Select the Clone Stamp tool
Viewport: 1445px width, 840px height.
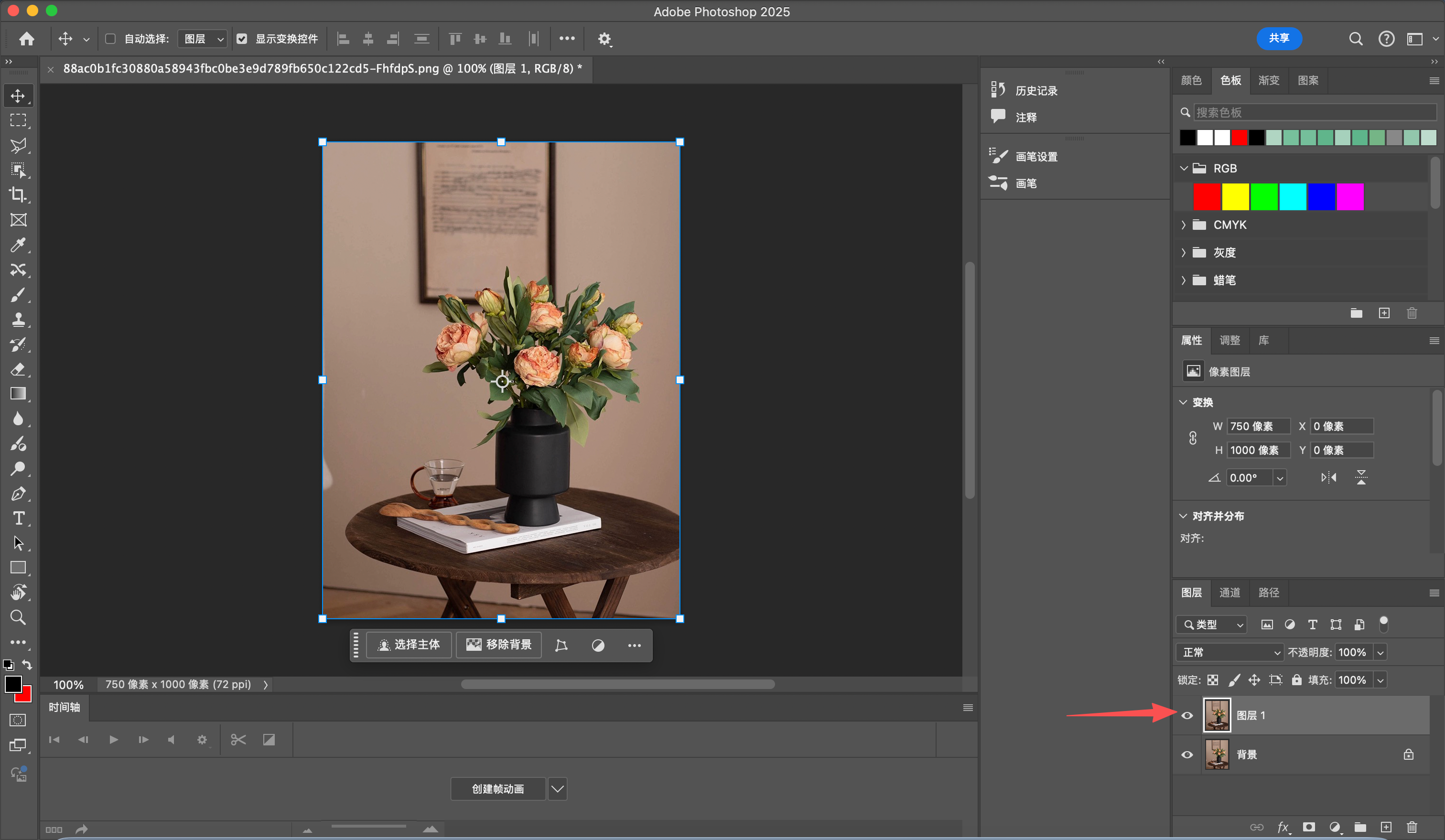pyautogui.click(x=18, y=319)
